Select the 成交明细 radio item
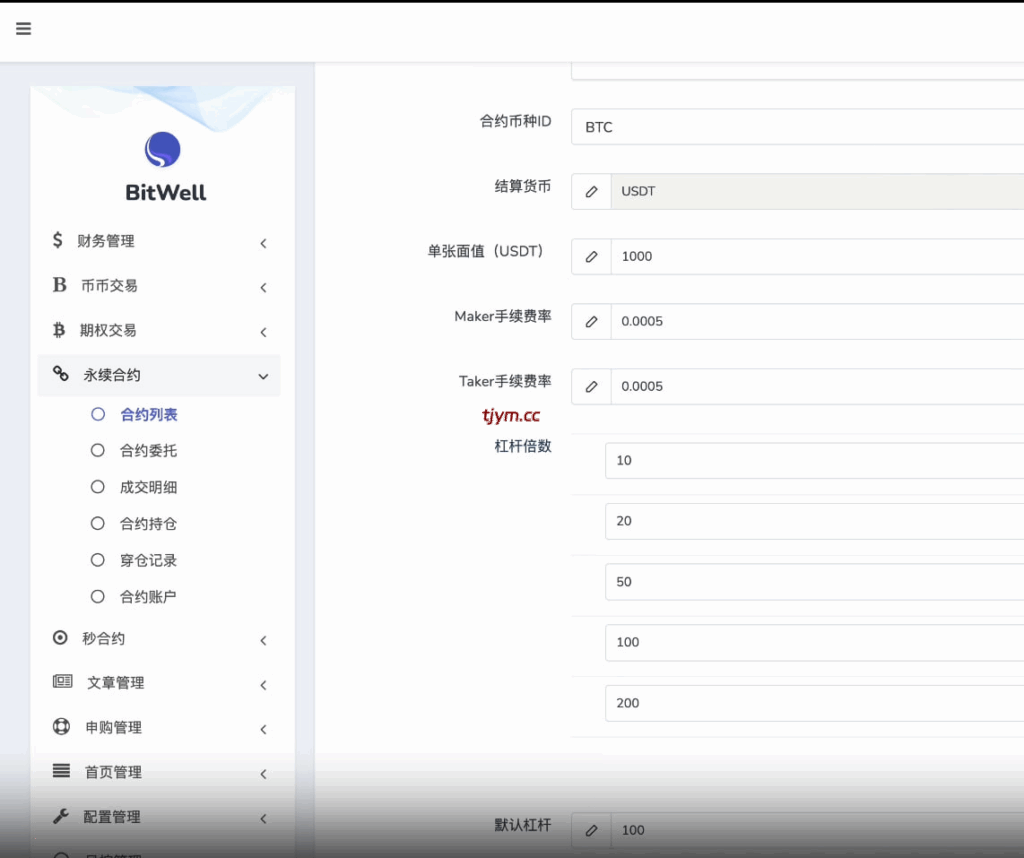Image resolution: width=1024 pixels, height=858 pixels. pos(98,487)
